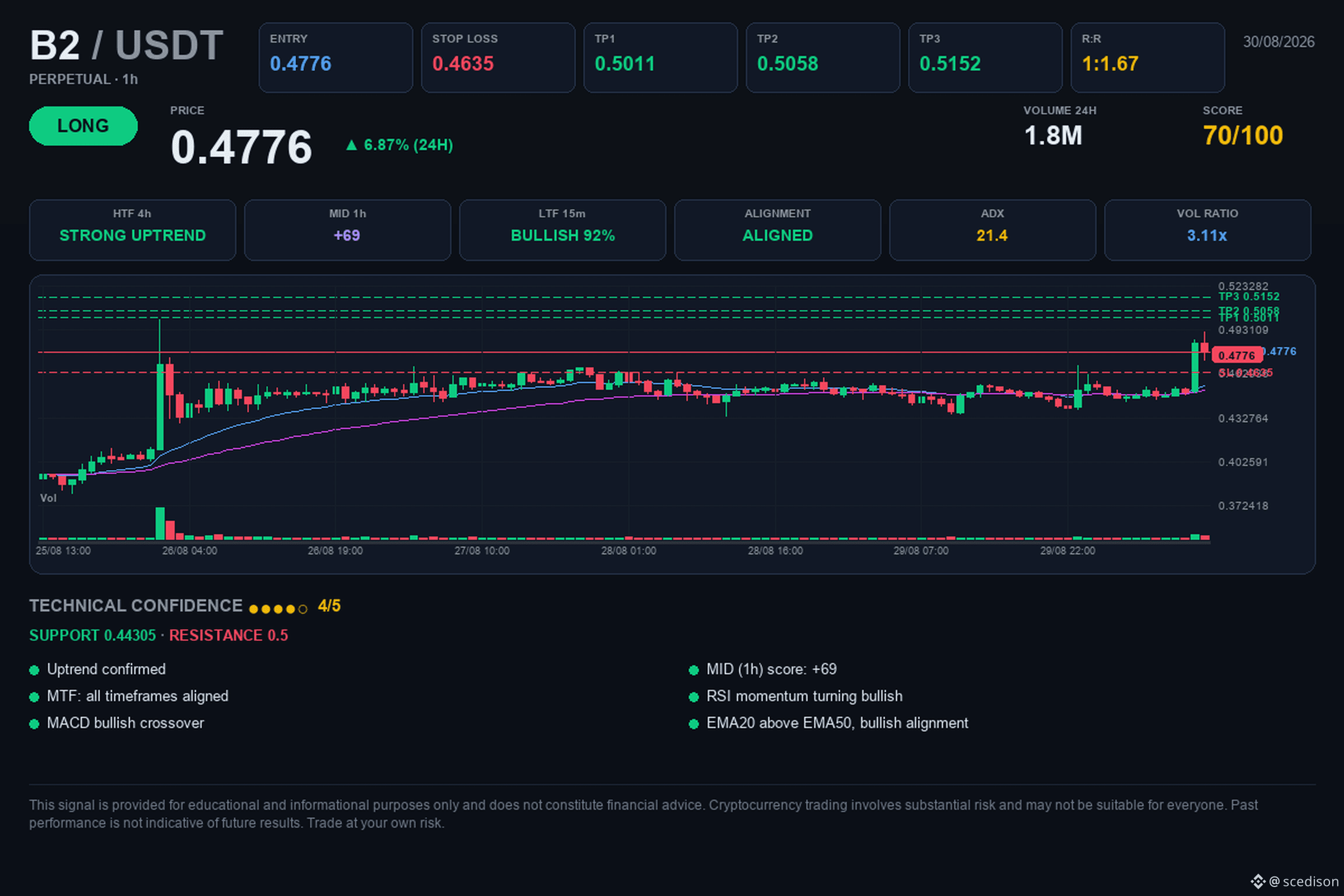1344x896 pixels.
Task: Click the latest tall green breakout candle
Action: click(x=1194, y=367)
